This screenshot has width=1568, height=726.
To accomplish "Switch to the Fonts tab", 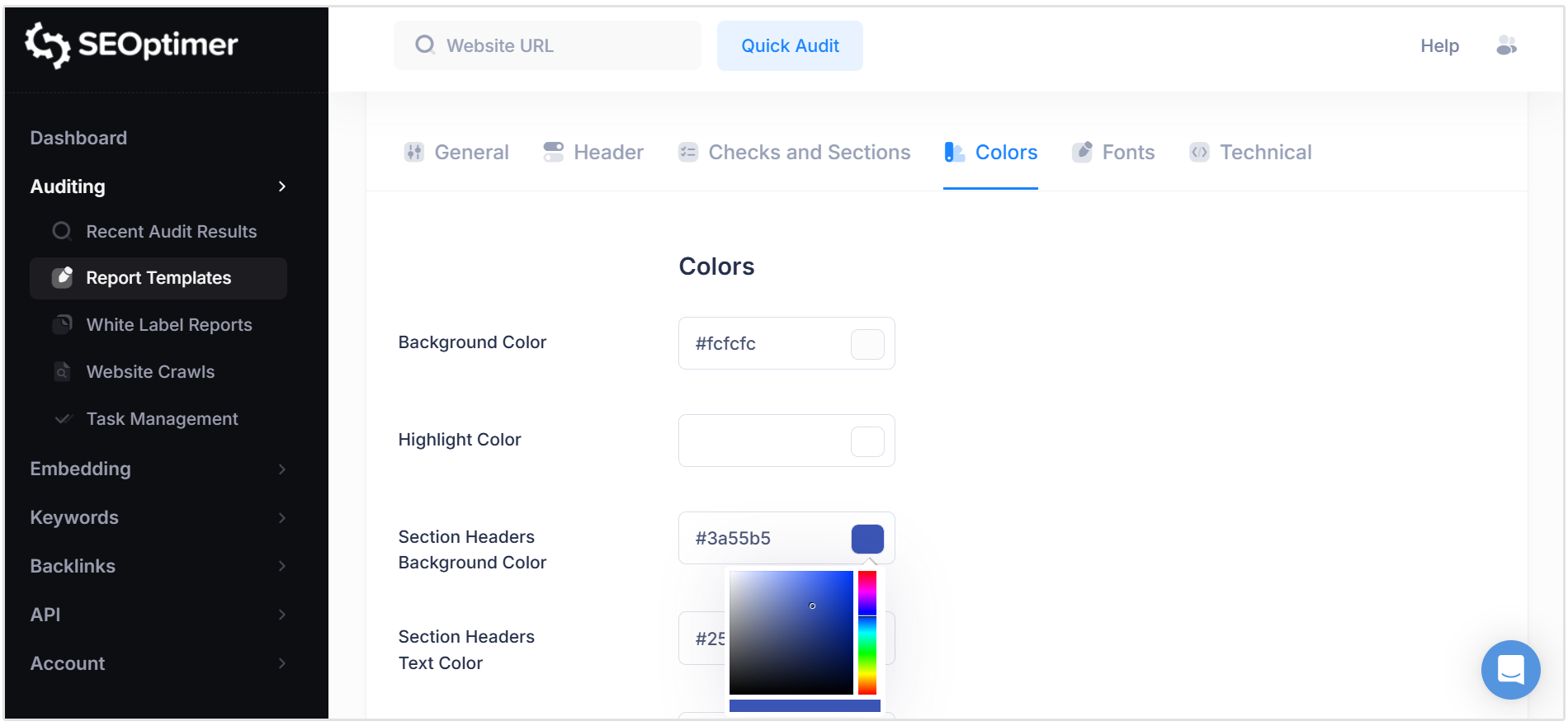I will pos(1127,152).
